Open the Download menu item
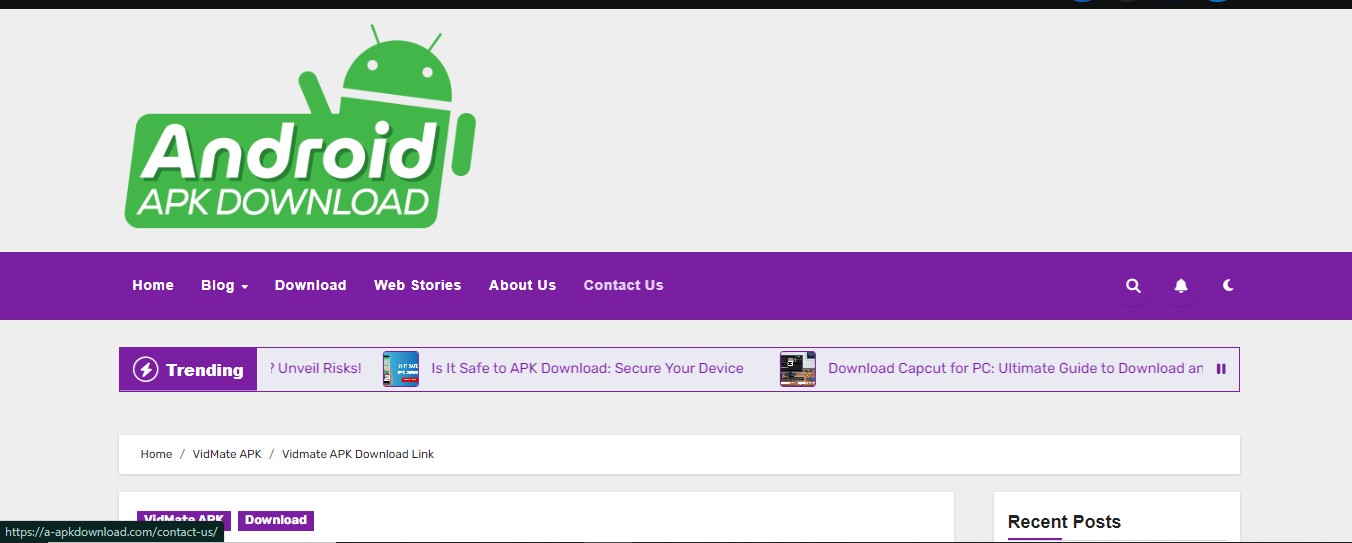 tap(310, 286)
